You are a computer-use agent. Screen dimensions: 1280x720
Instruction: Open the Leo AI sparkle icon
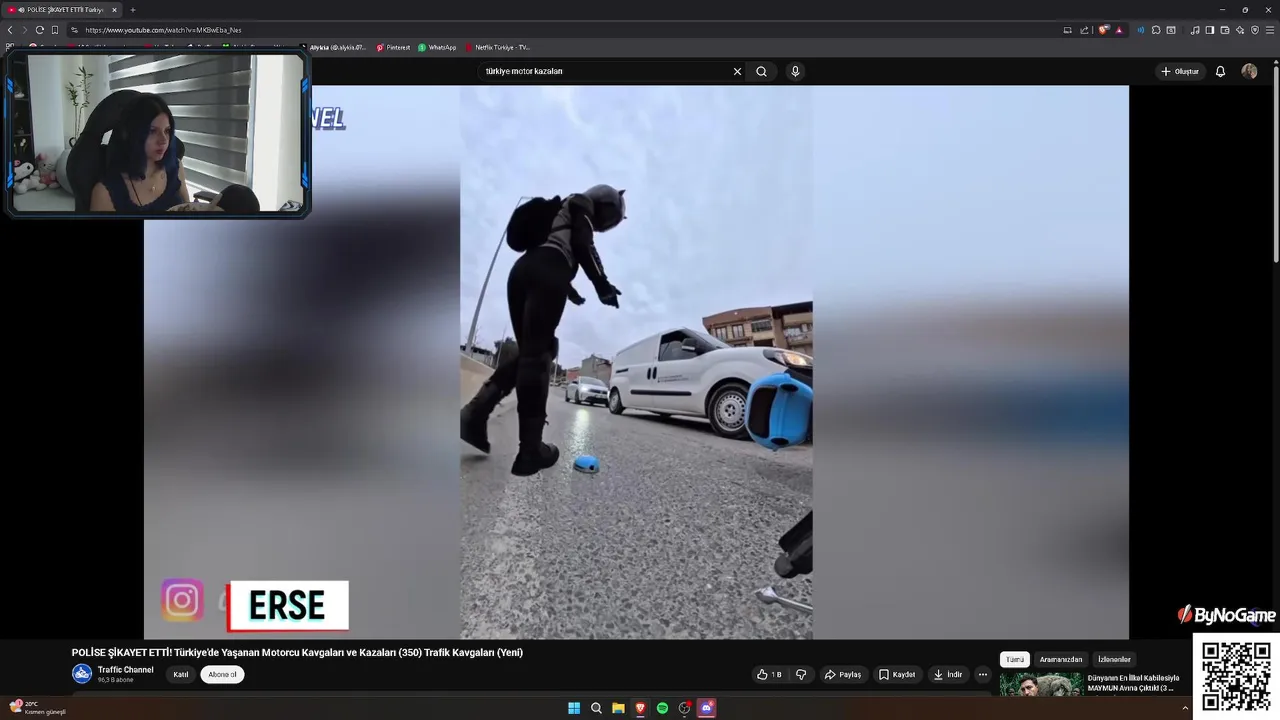[x=1240, y=30]
